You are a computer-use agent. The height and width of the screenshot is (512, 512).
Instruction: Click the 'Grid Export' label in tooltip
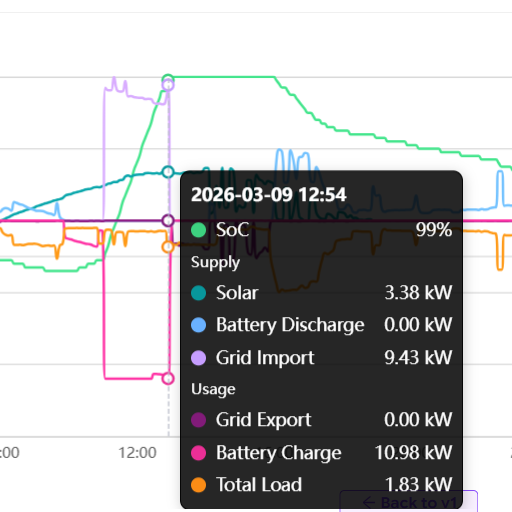coord(263,420)
